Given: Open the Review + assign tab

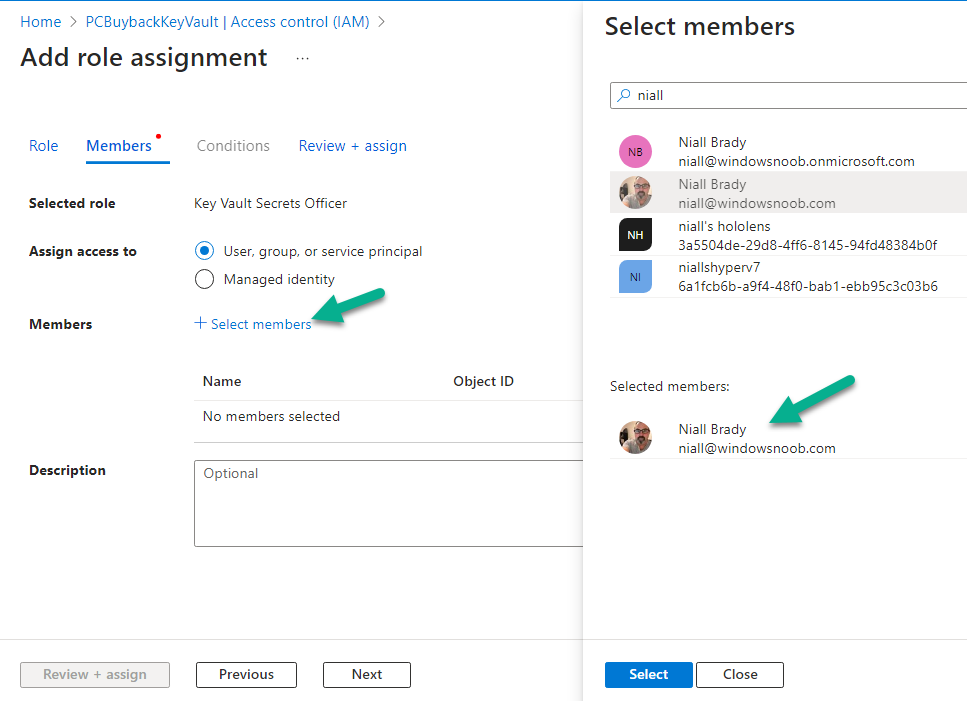Looking at the screenshot, I should tap(353, 146).
